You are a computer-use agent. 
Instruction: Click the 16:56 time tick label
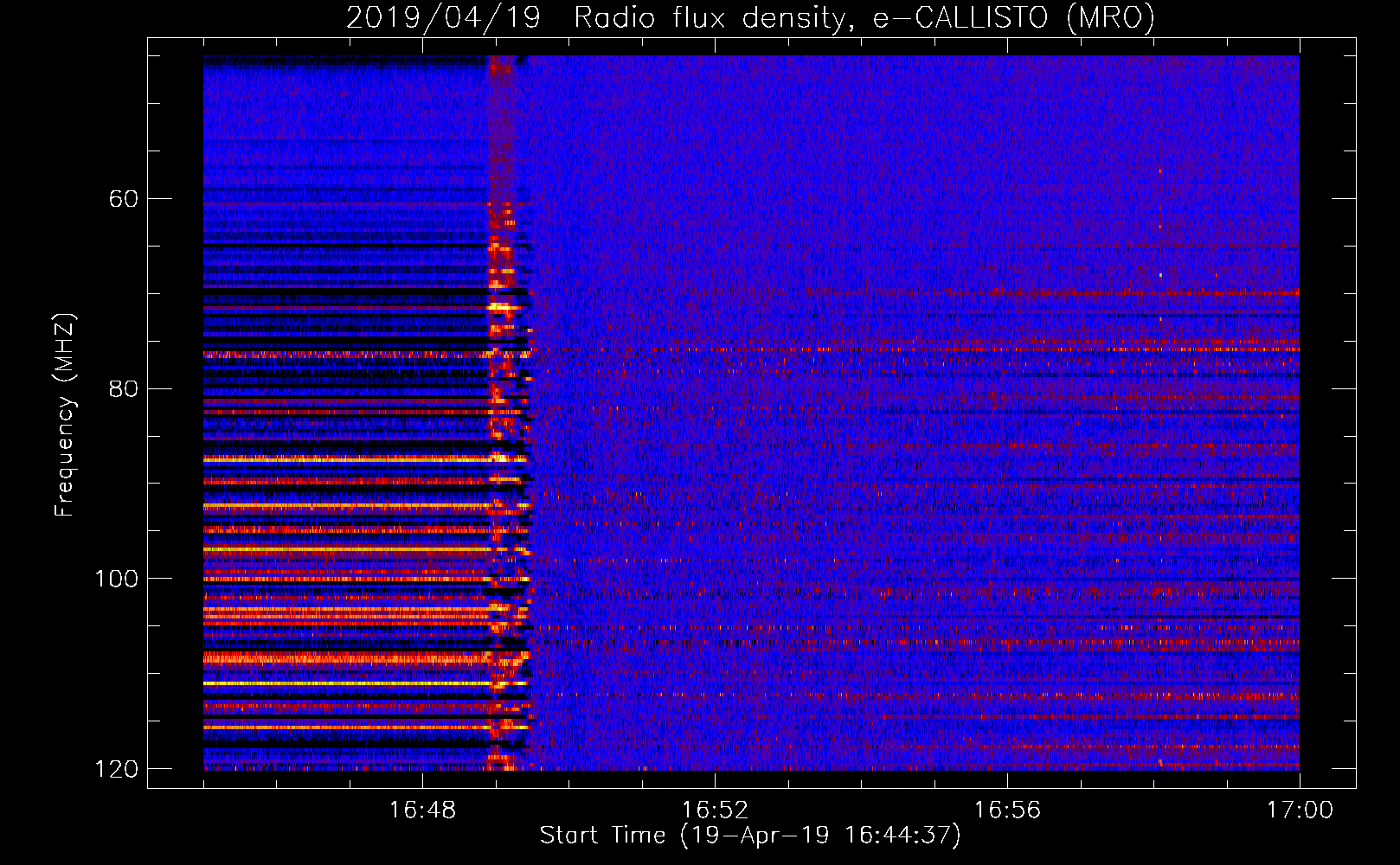1007,811
